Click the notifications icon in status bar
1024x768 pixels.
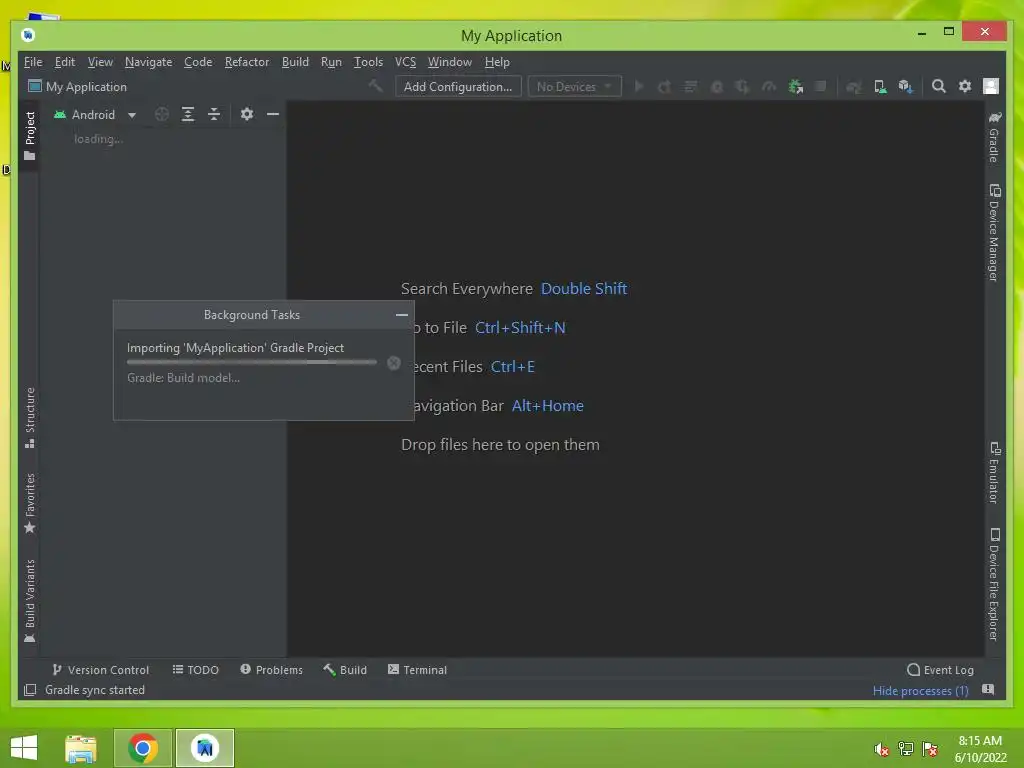click(x=988, y=690)
